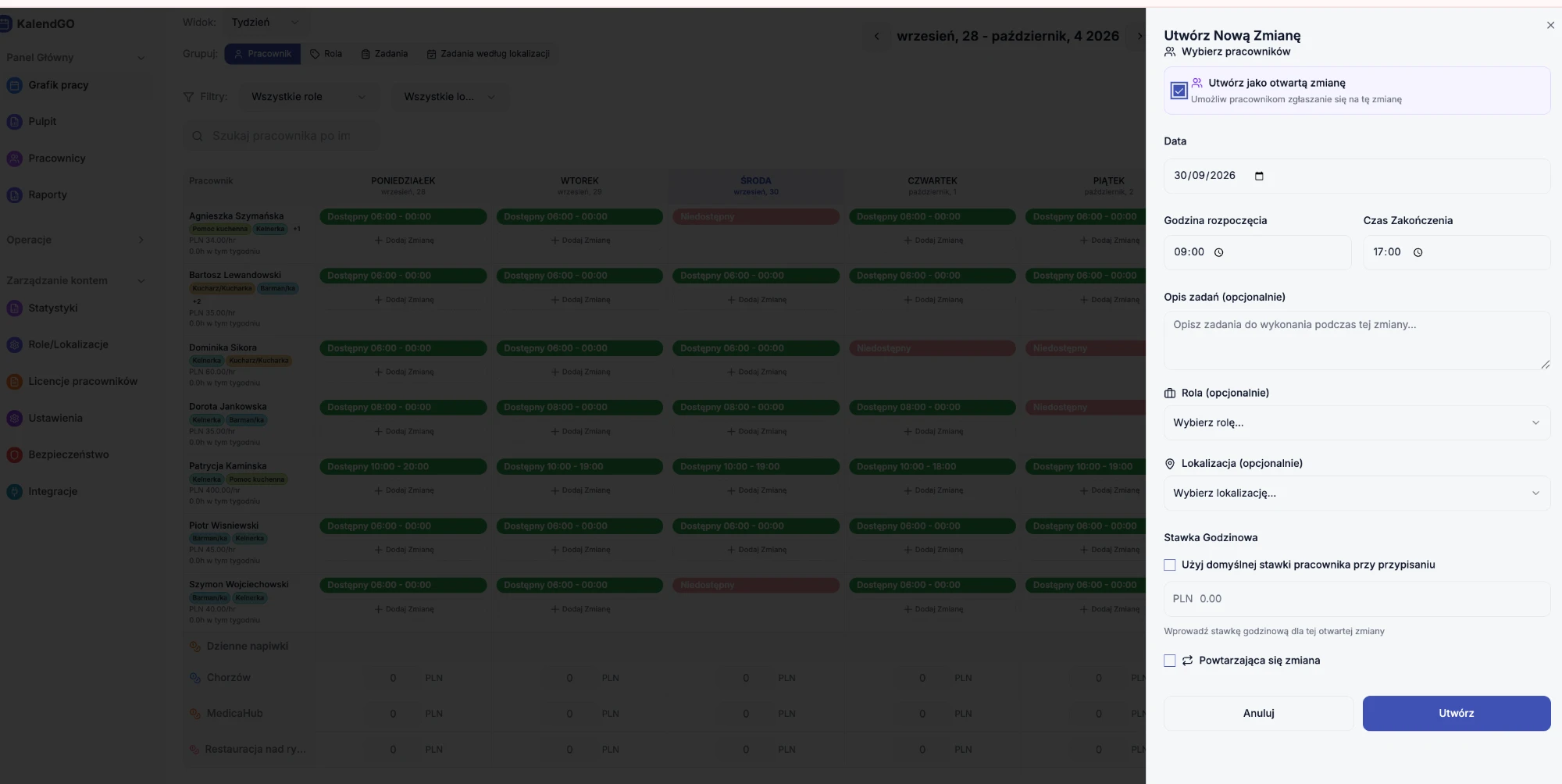
Task: Click the Anuluj button
Action: point(1258,713)
